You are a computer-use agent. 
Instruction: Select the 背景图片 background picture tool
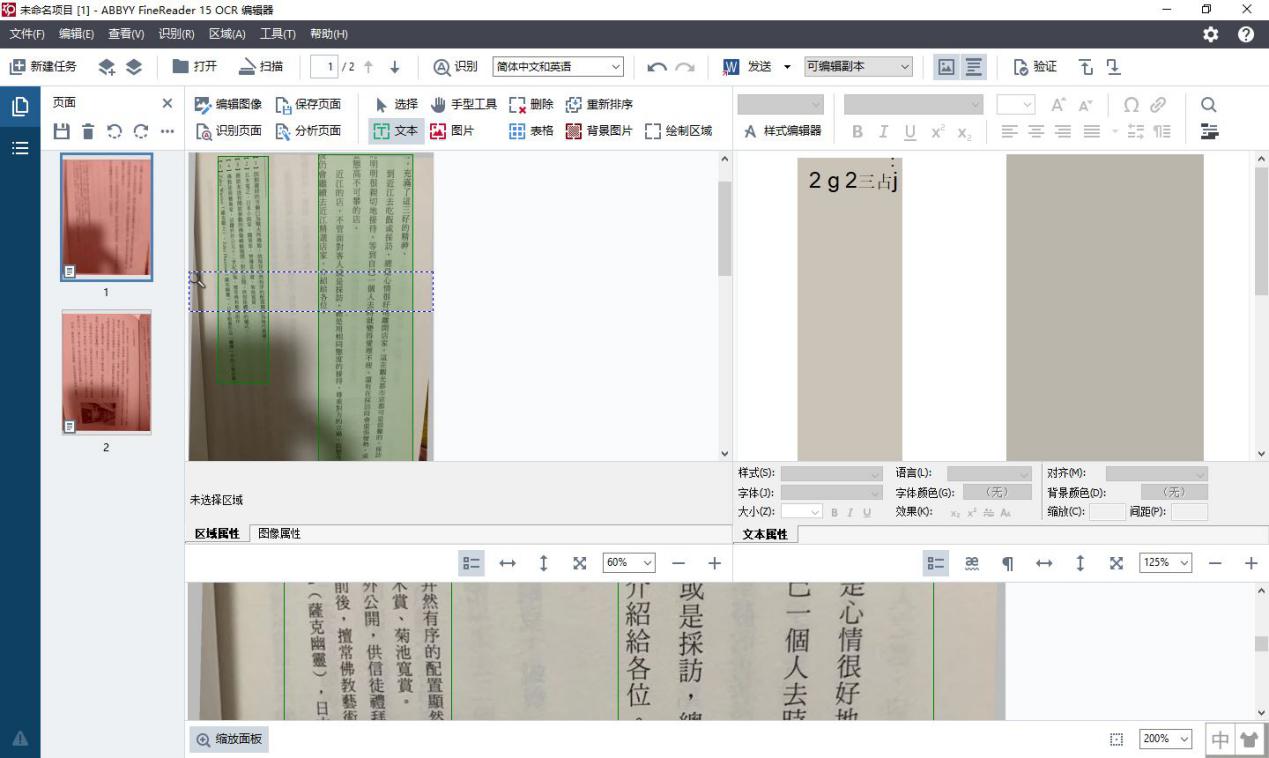[x=599, y=130]
